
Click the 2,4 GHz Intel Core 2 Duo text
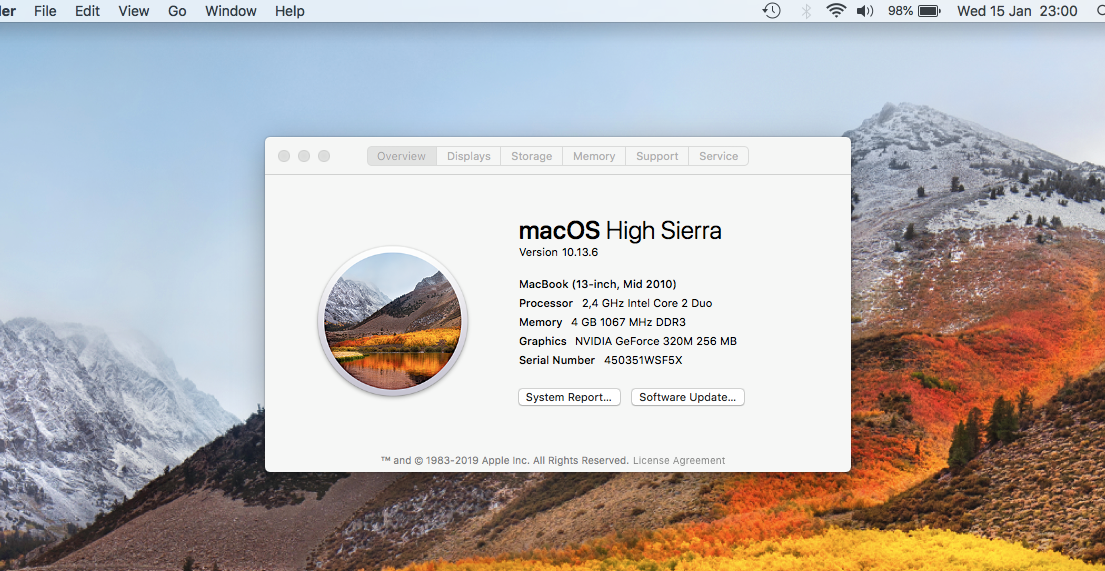647,303
